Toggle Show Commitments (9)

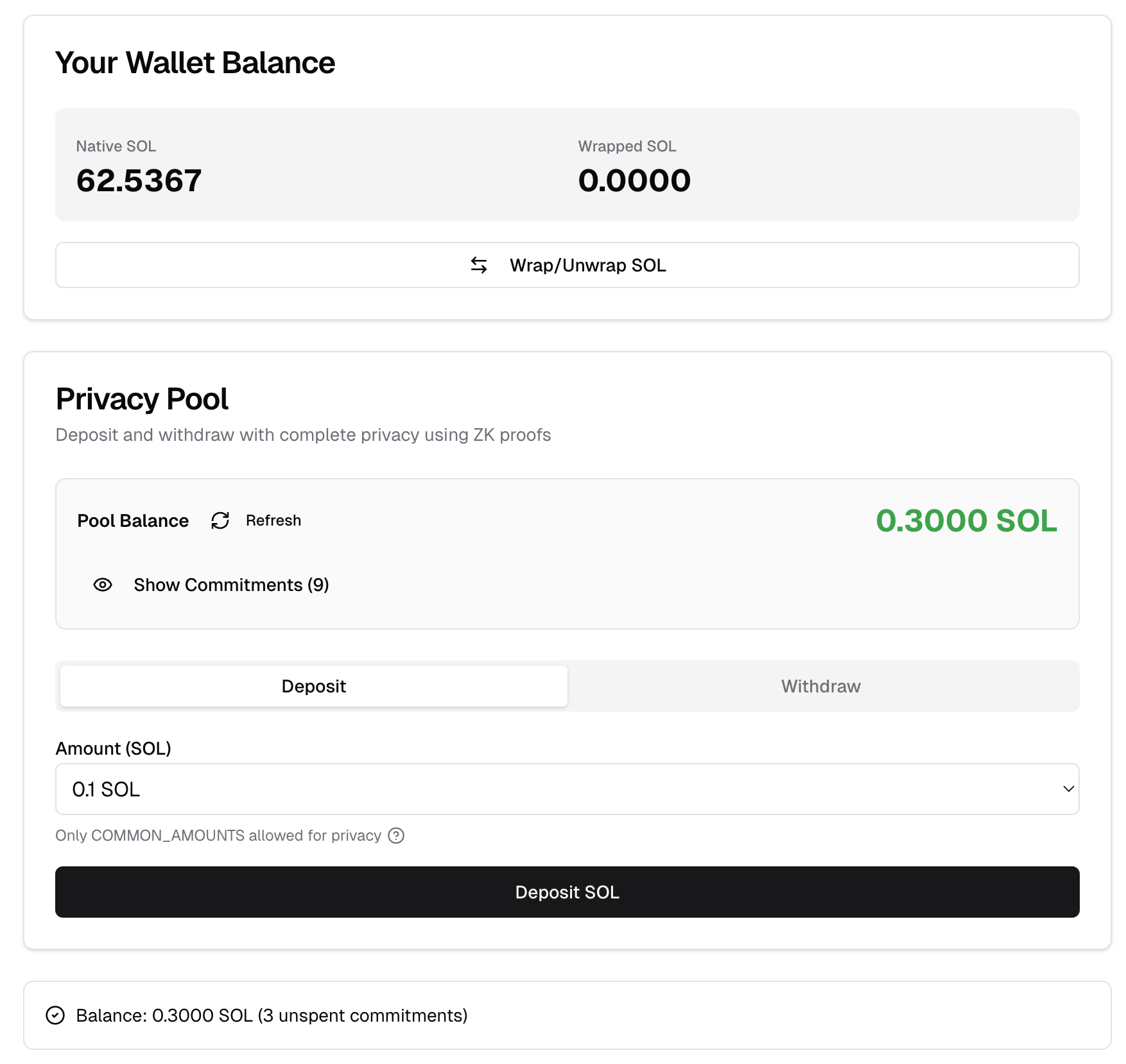coord(231,585)
